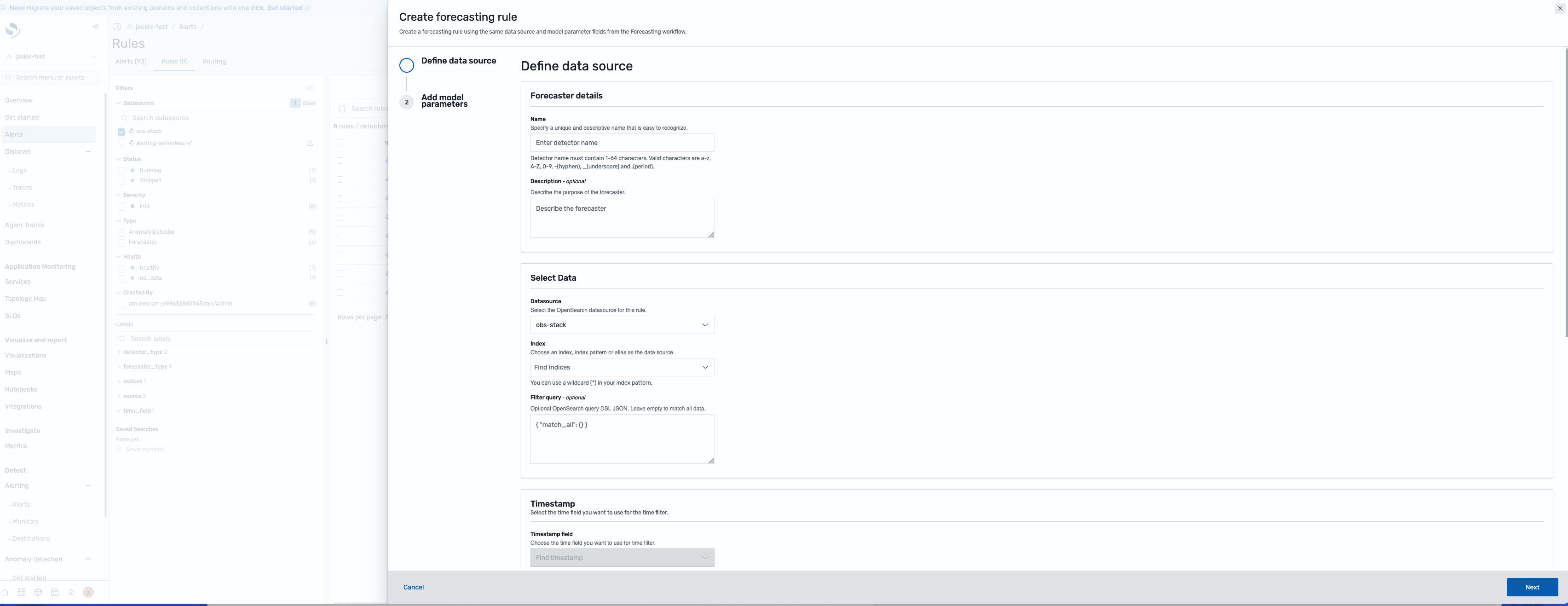Screen dimensions: 1568x606
Task: Click Save current icon in Saved Searches
Action: coord(119,450)
